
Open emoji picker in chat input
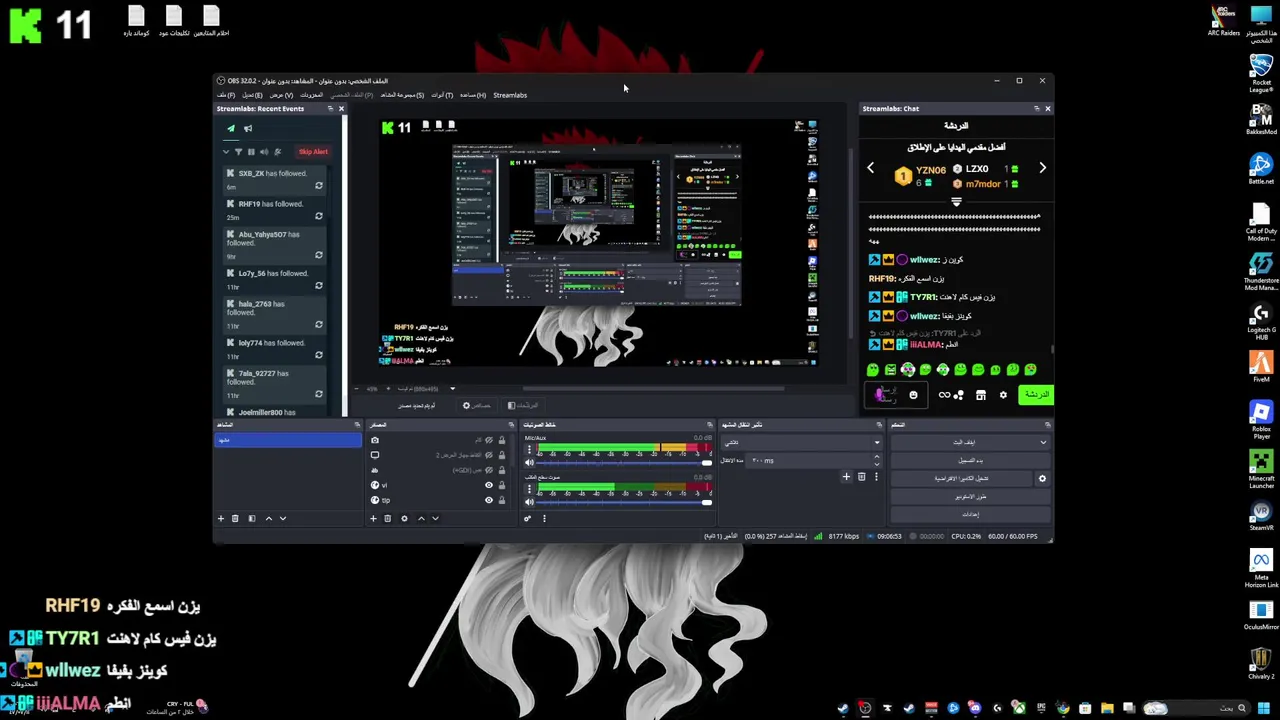tap(913, 395)
